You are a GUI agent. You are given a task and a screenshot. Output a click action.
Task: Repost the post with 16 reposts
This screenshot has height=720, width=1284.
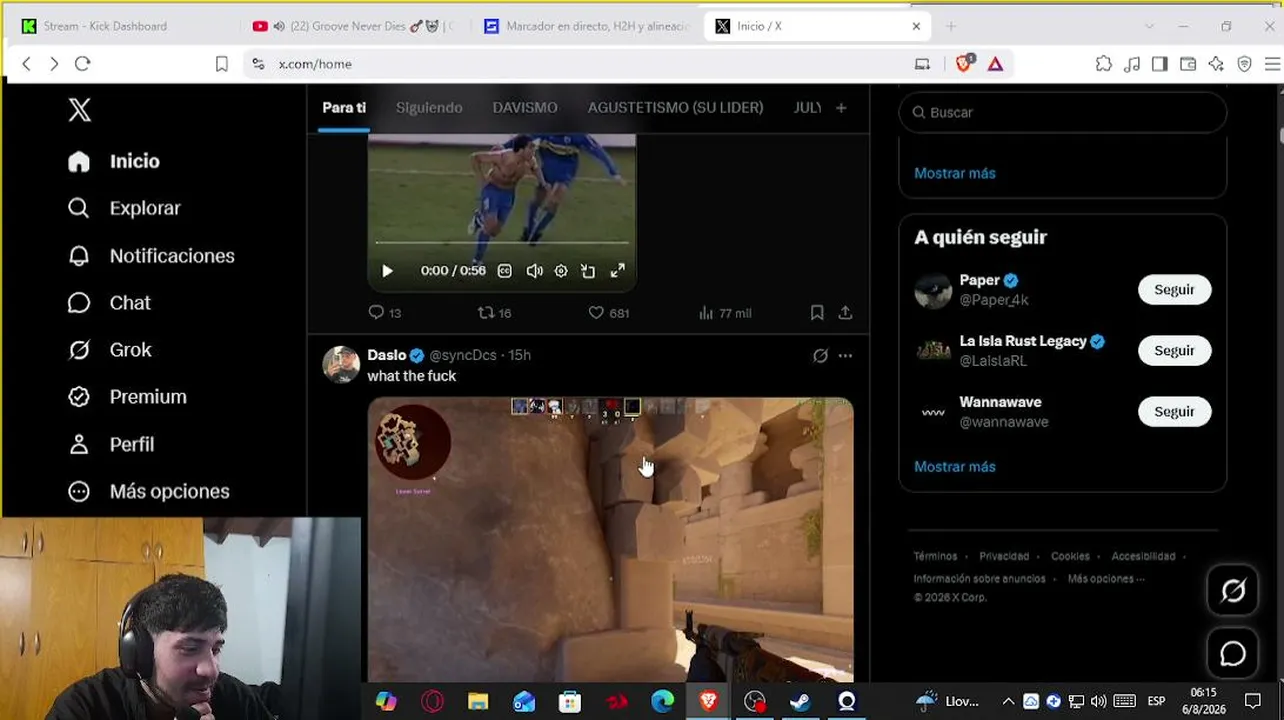[x=494, y=313]
